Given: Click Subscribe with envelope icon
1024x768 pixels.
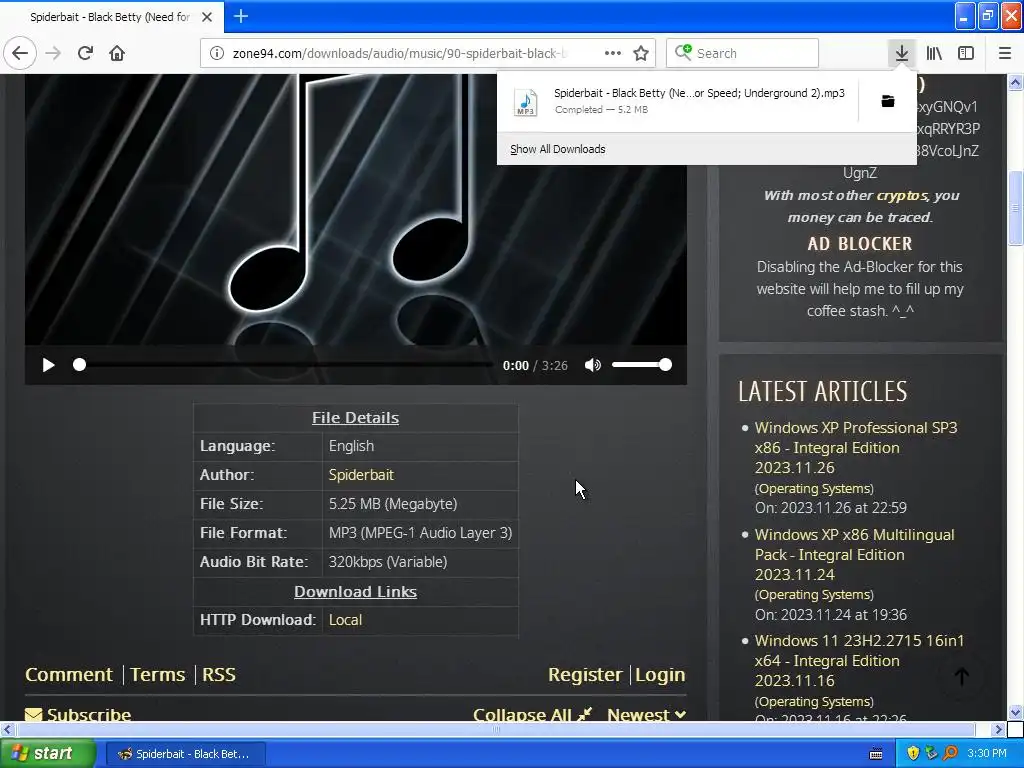Looking at the screenshot, I should click(78, 714).
